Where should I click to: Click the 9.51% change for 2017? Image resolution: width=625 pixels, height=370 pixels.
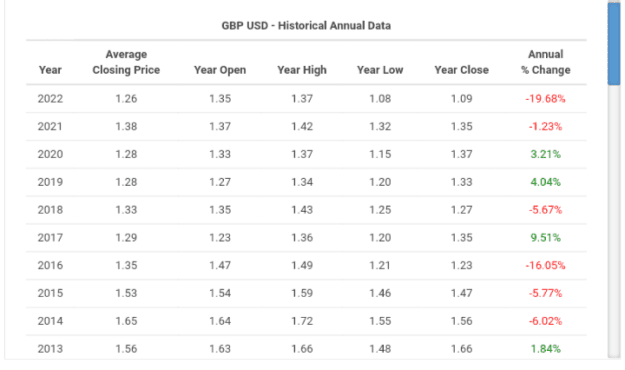click(546, 238)
